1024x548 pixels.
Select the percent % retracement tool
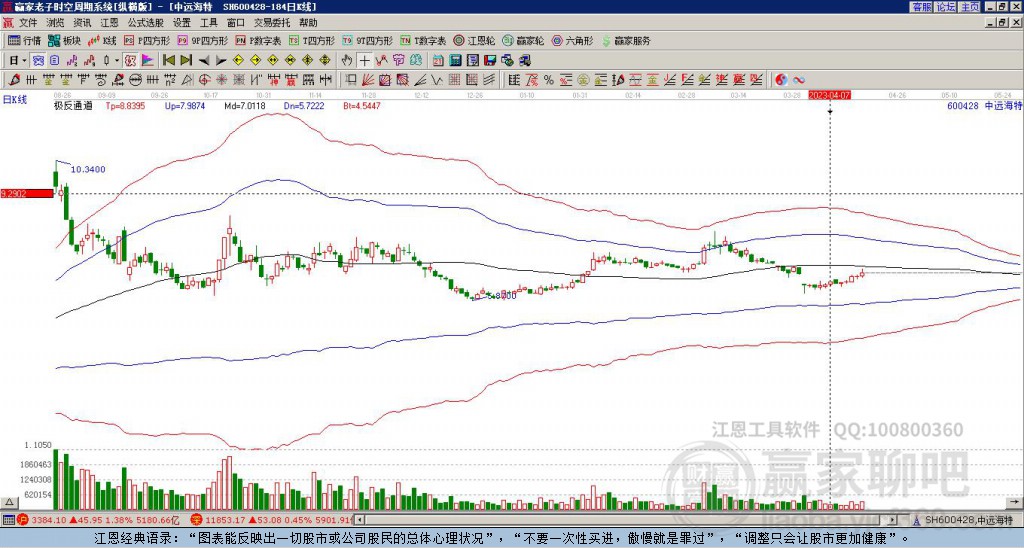549,80
